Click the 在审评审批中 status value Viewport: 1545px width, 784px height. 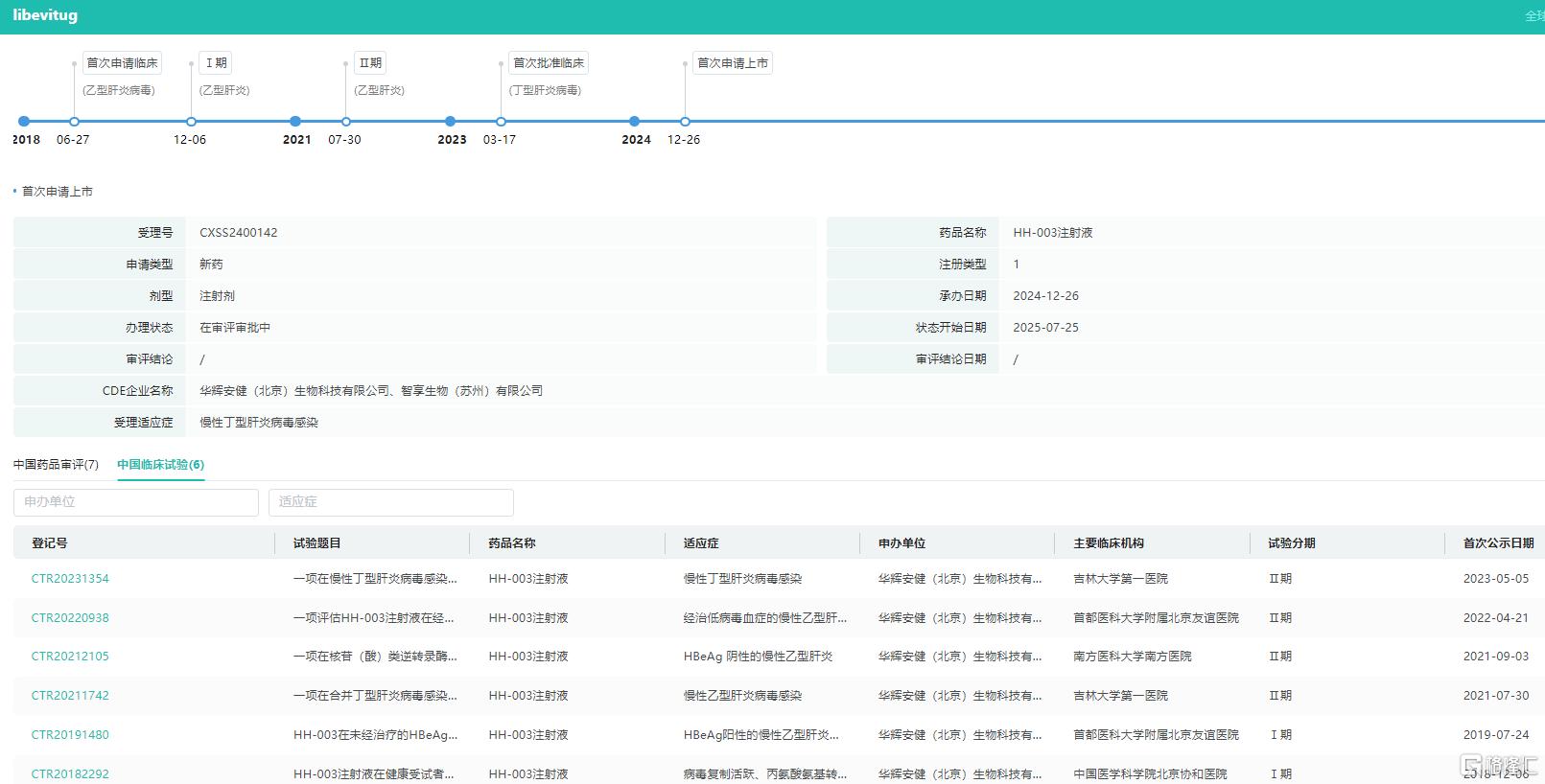coord(235,328)
